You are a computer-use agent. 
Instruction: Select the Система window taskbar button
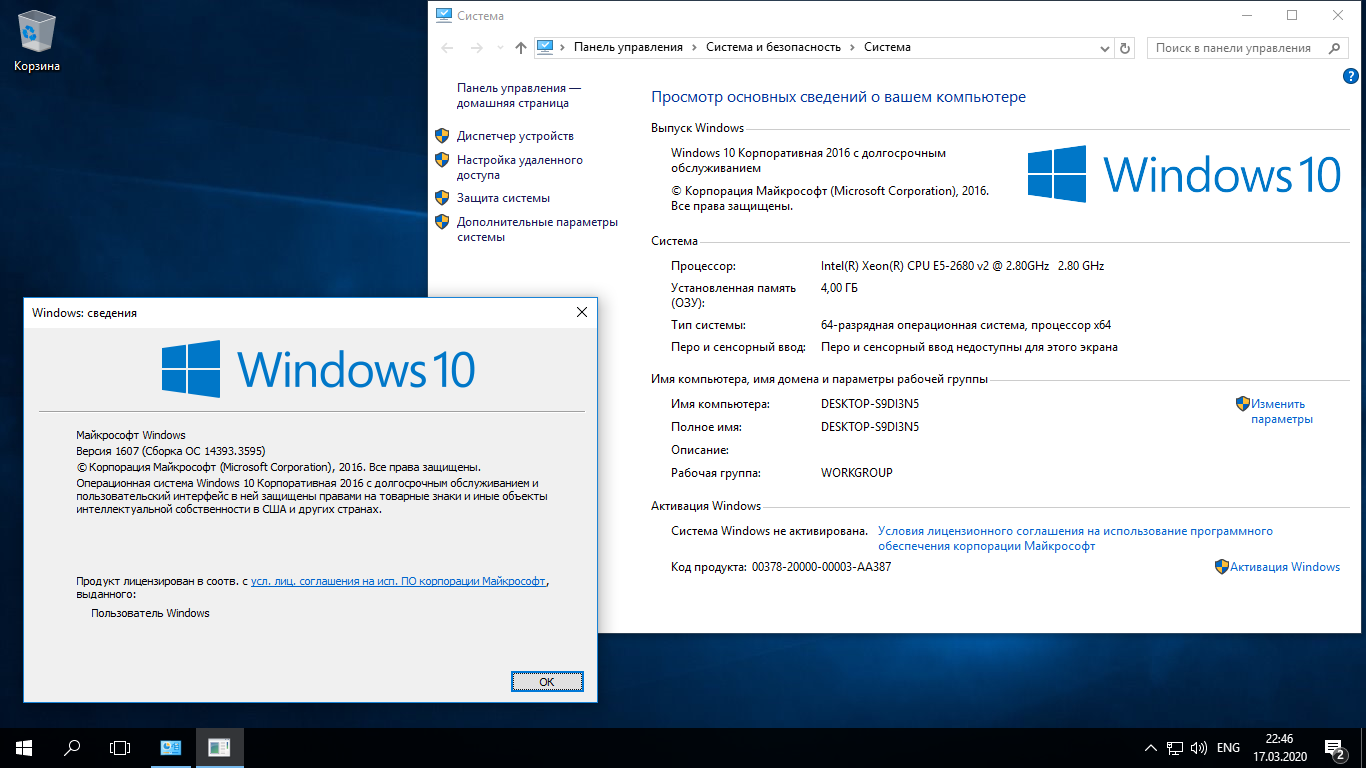[171, 747]
